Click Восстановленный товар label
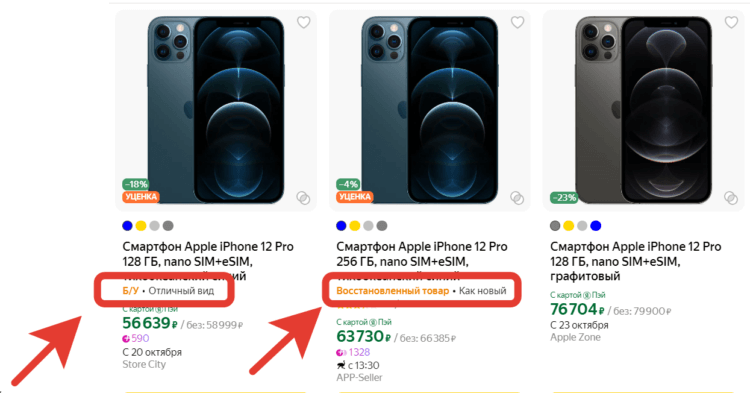750x393 pixels. (392, 291)
